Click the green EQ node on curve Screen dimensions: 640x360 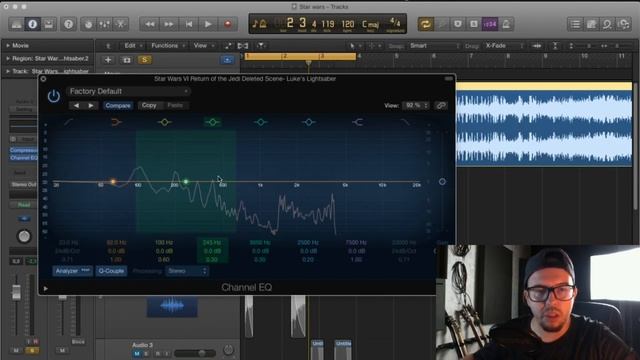click(x=186, y=182)
